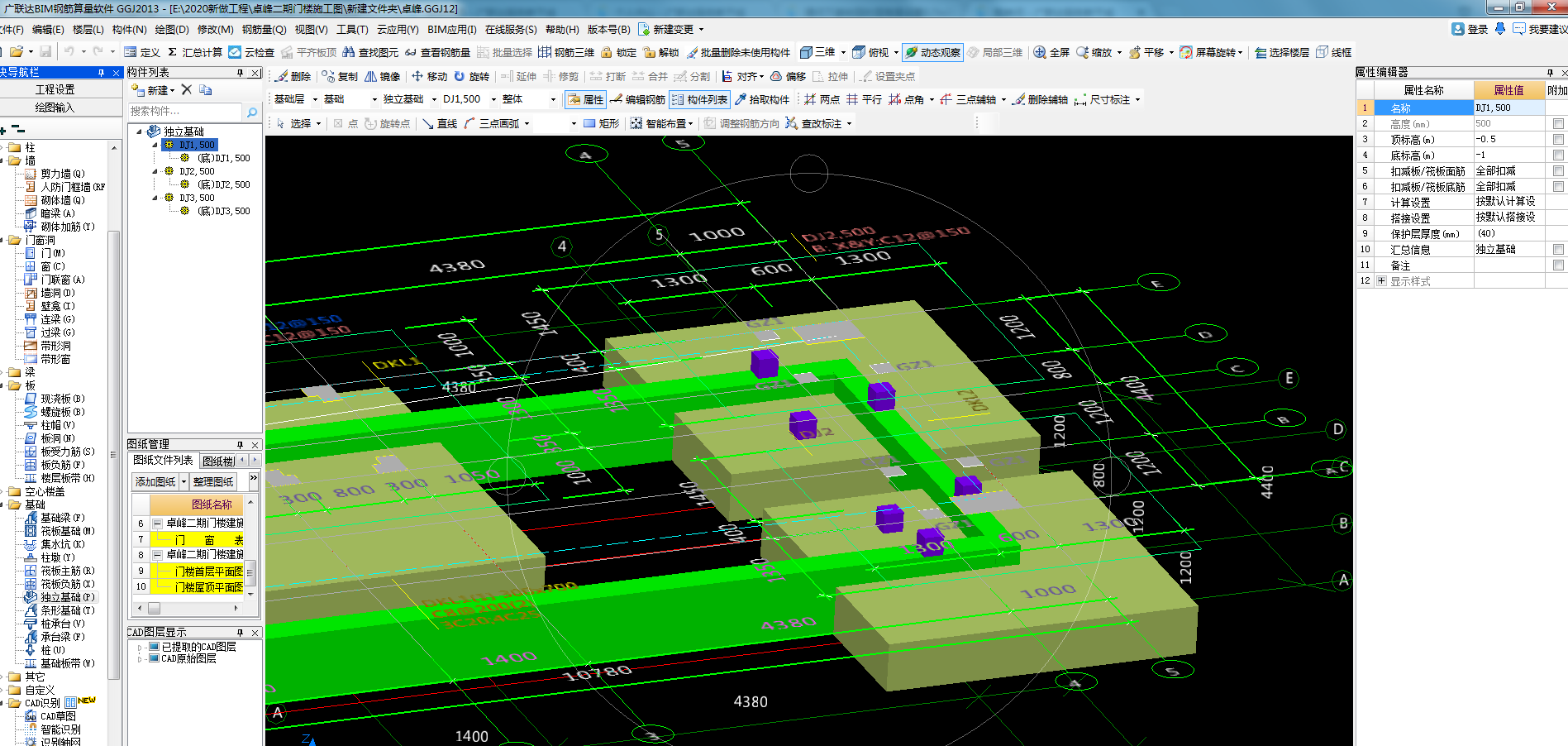Click the 添加图纸 button
This screenshot has width=1568, height=746.
tap(155, 481)
